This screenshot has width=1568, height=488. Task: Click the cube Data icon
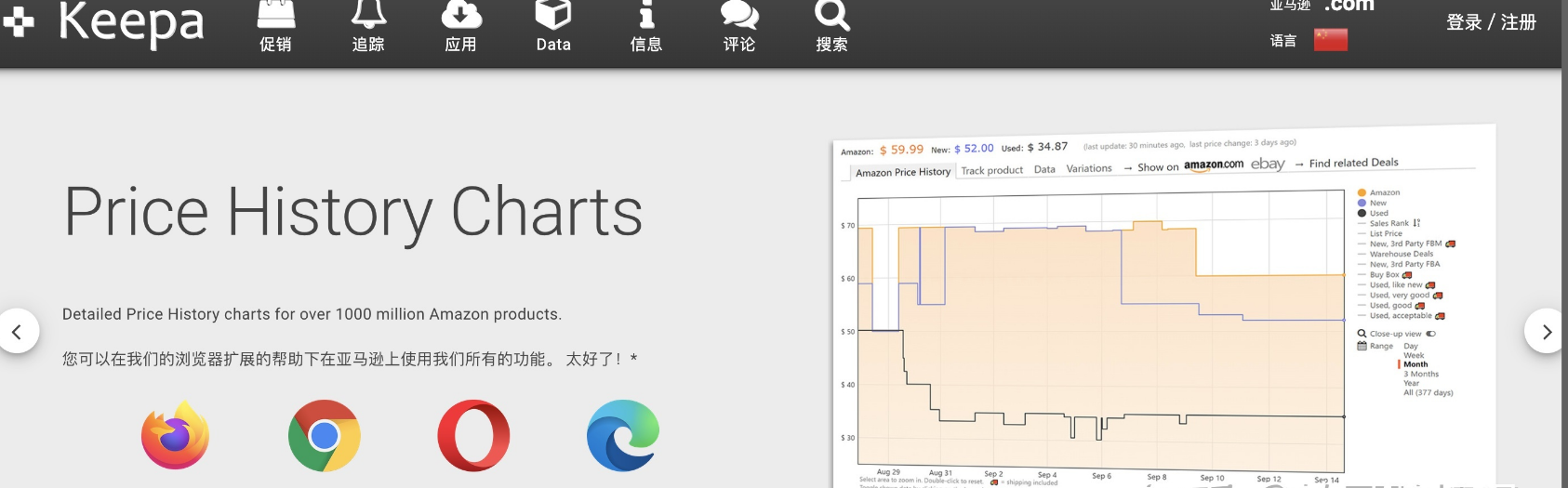pyautogui.click(x=553, y=13)
